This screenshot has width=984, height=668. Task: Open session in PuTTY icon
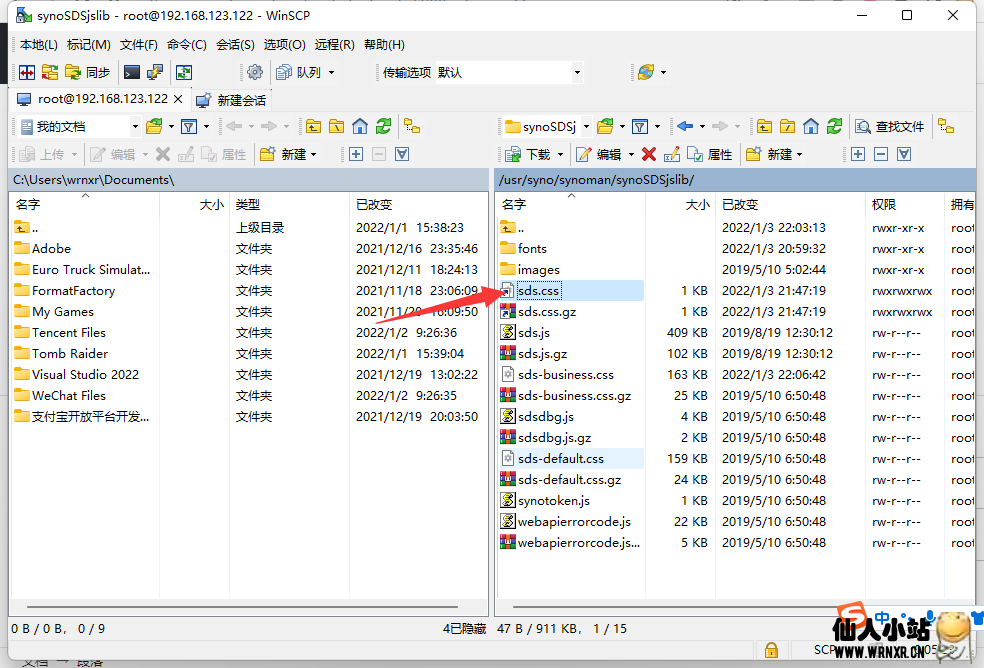click(155, 73)
